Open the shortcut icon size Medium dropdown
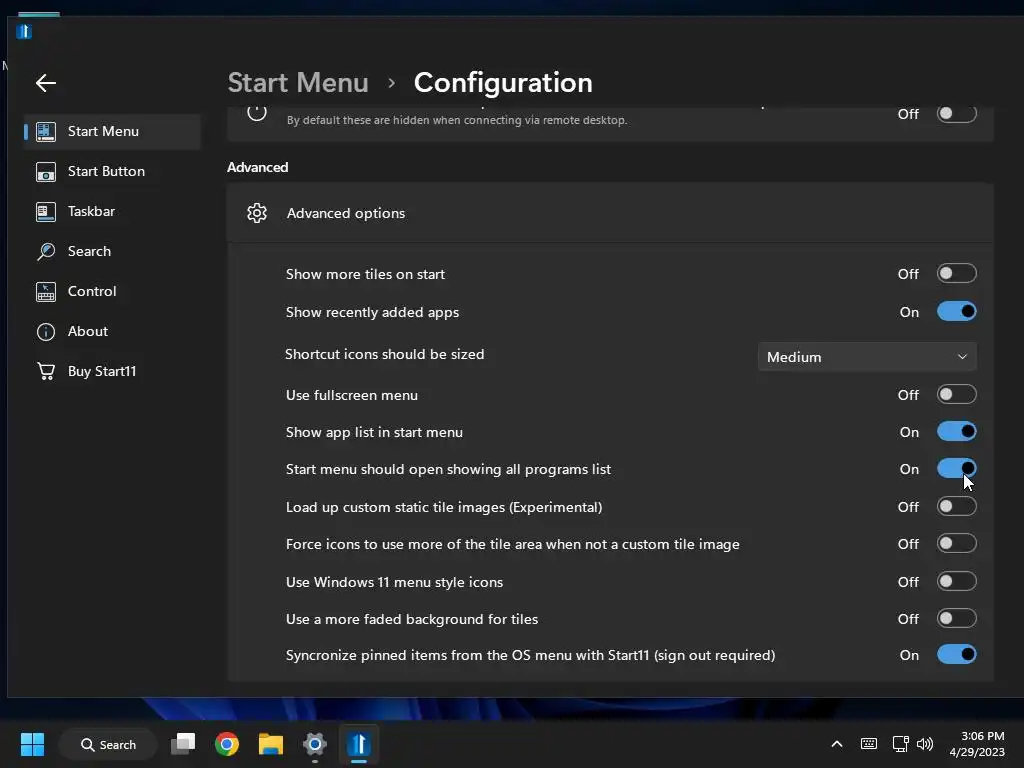 pyautogui.click(x=867, y=357)
